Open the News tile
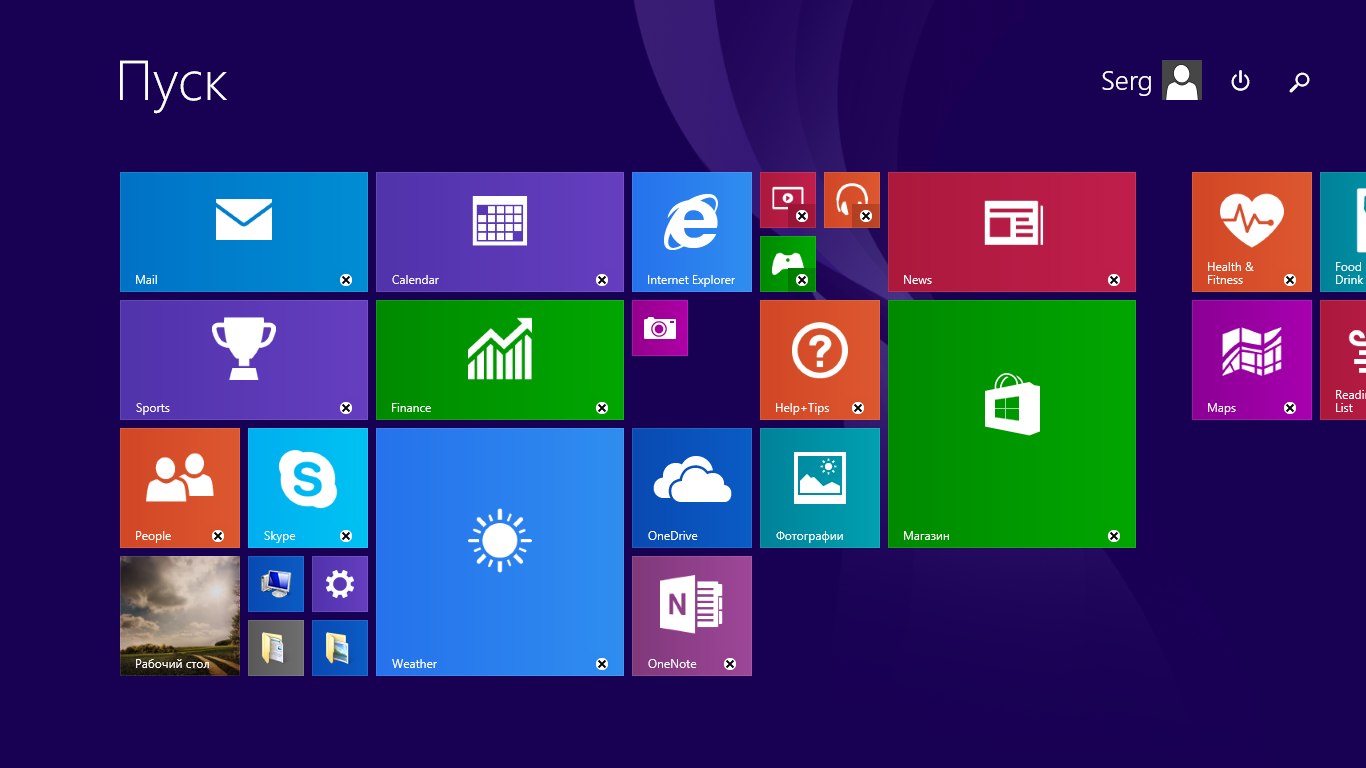1366x768 pixels. [x=1012, y=232]
